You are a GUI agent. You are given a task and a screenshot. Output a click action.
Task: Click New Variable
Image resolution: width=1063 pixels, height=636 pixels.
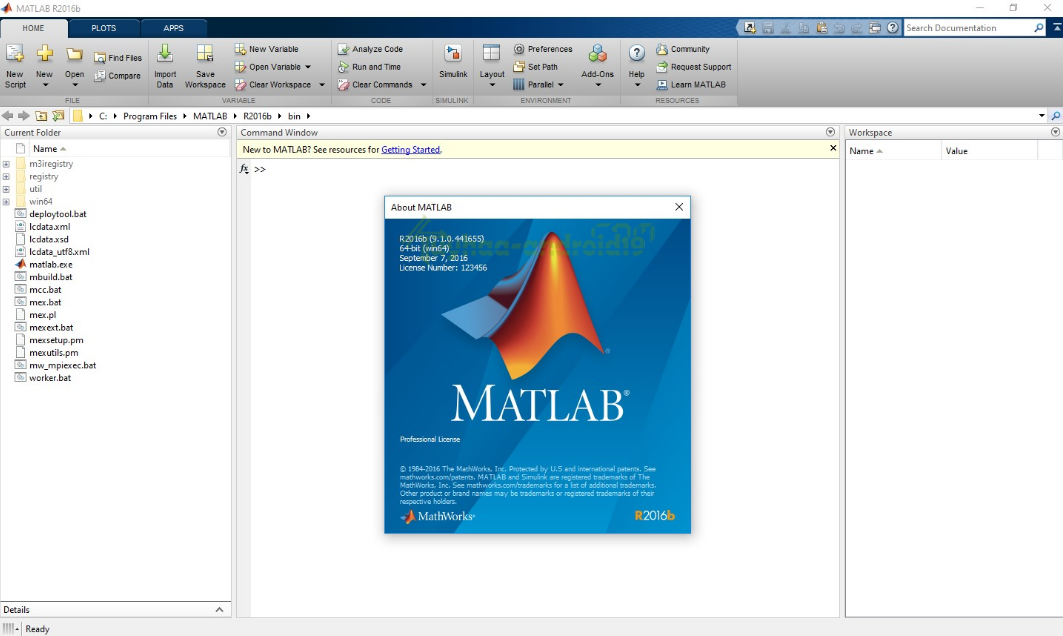[266, 49]
